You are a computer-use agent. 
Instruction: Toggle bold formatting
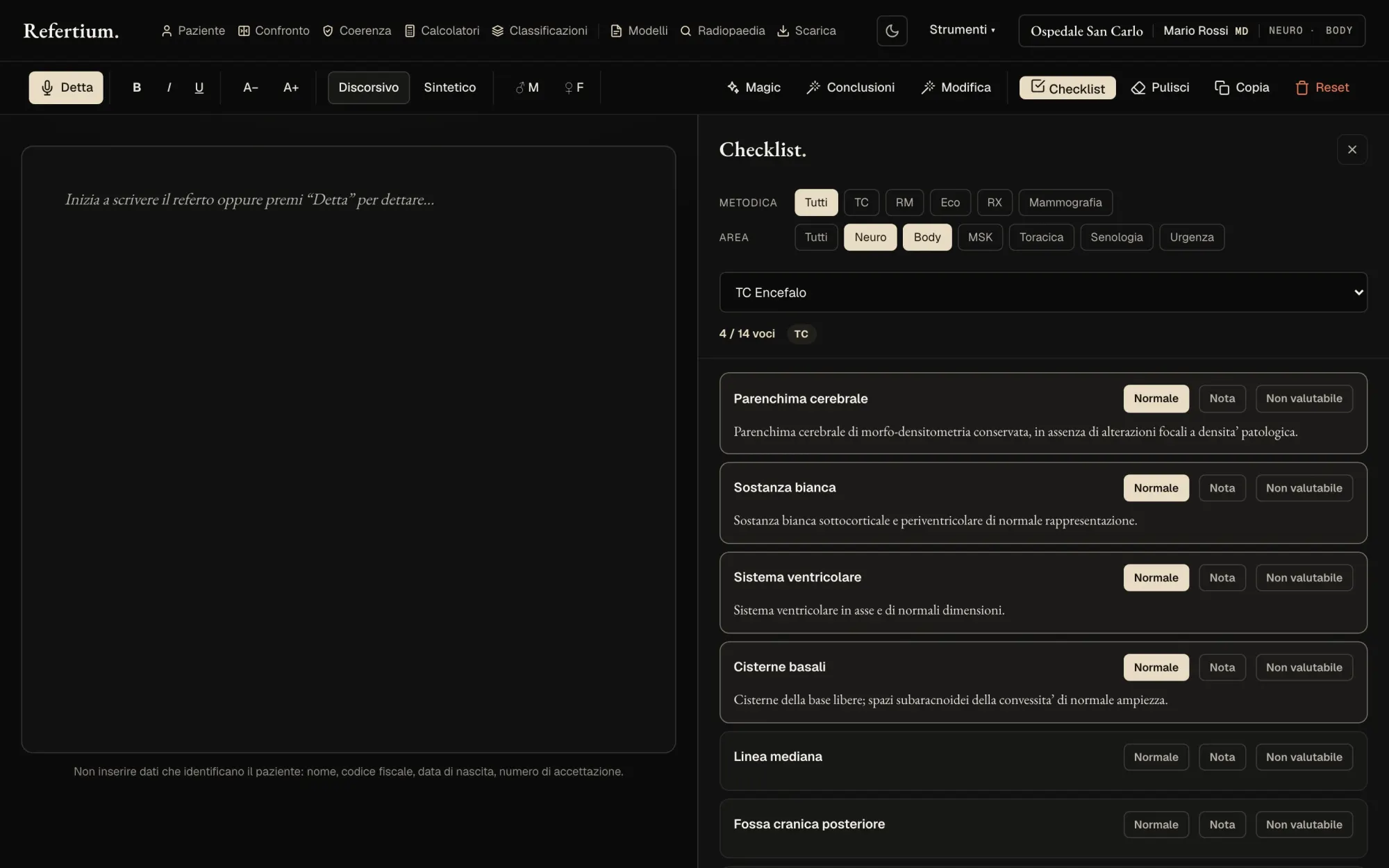click(x=137, y=87)
